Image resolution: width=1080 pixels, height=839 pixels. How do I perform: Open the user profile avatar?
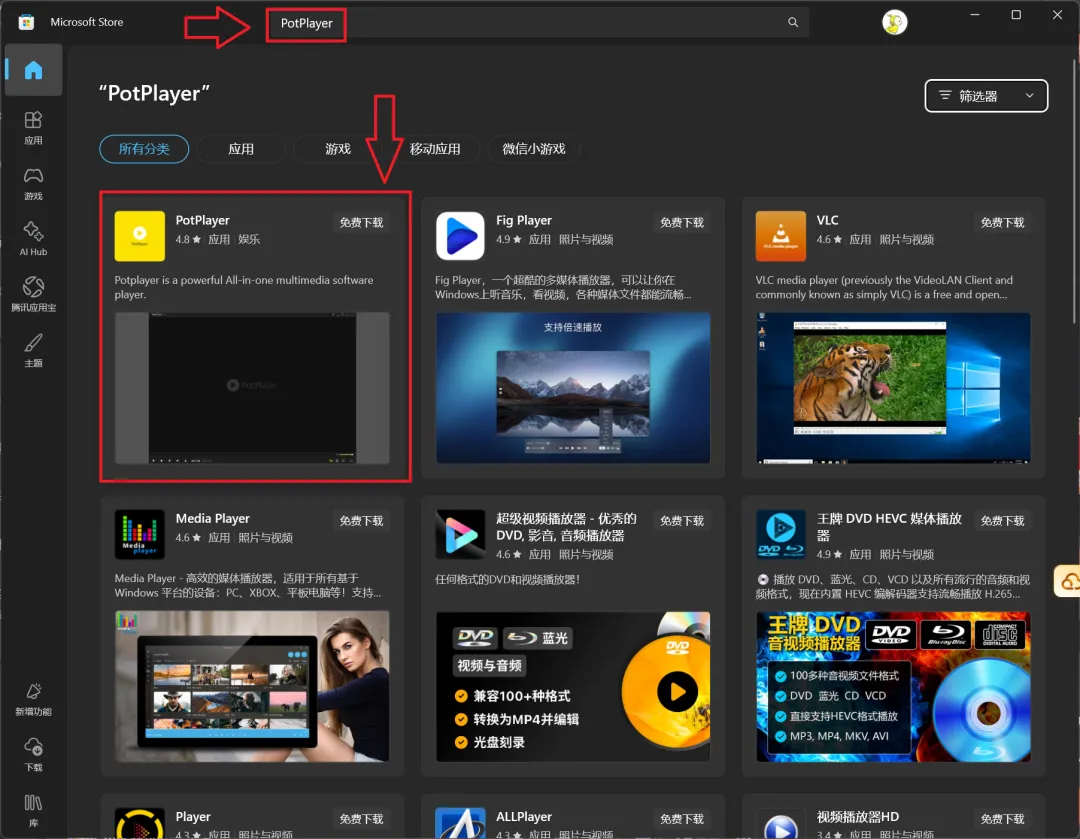pos(894,23)
